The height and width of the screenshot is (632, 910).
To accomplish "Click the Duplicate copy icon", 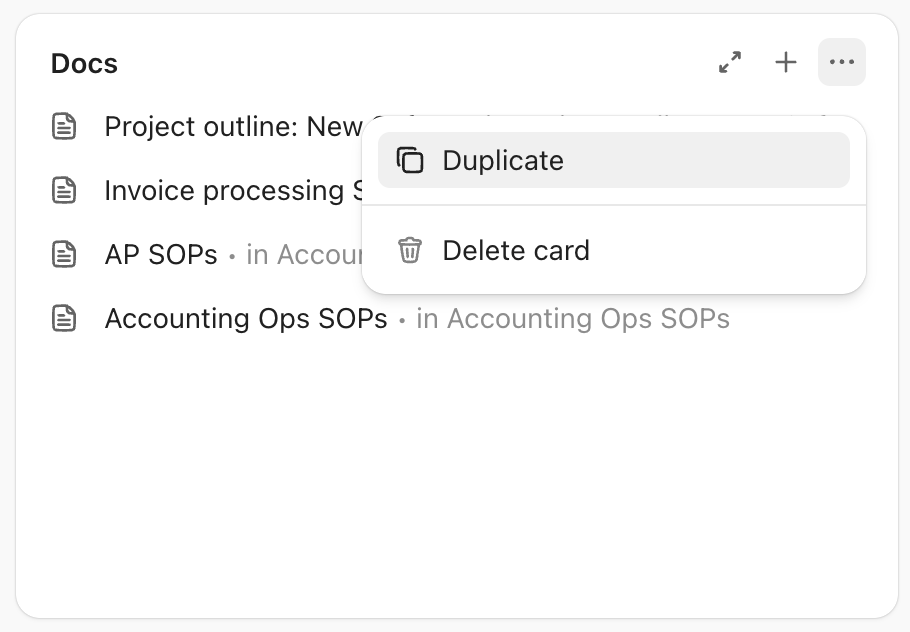I will tap(410, 160).
